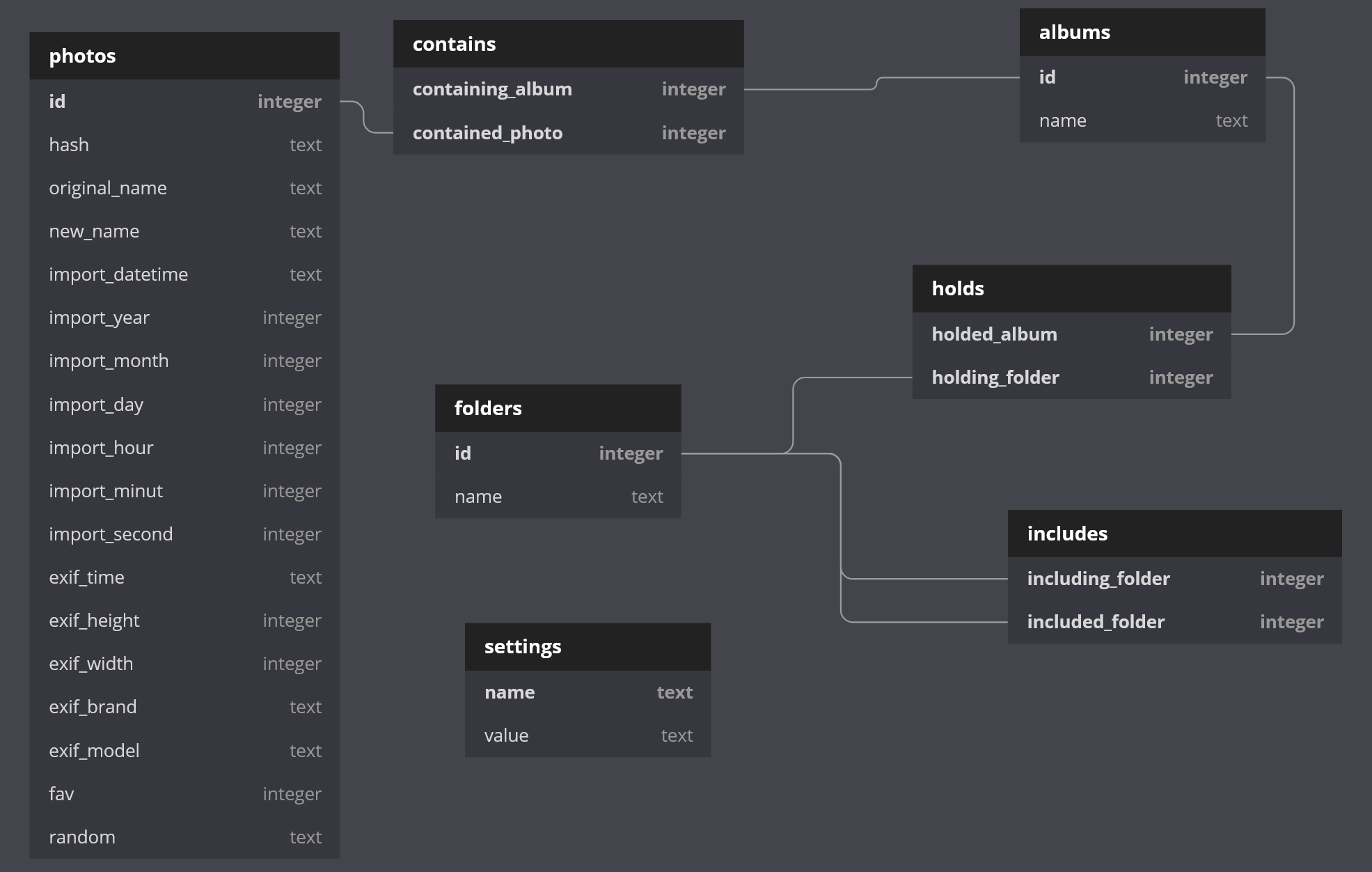1372x872 pixels.
Task: Click id field of folders table
Action: click(x=557, y=453)
